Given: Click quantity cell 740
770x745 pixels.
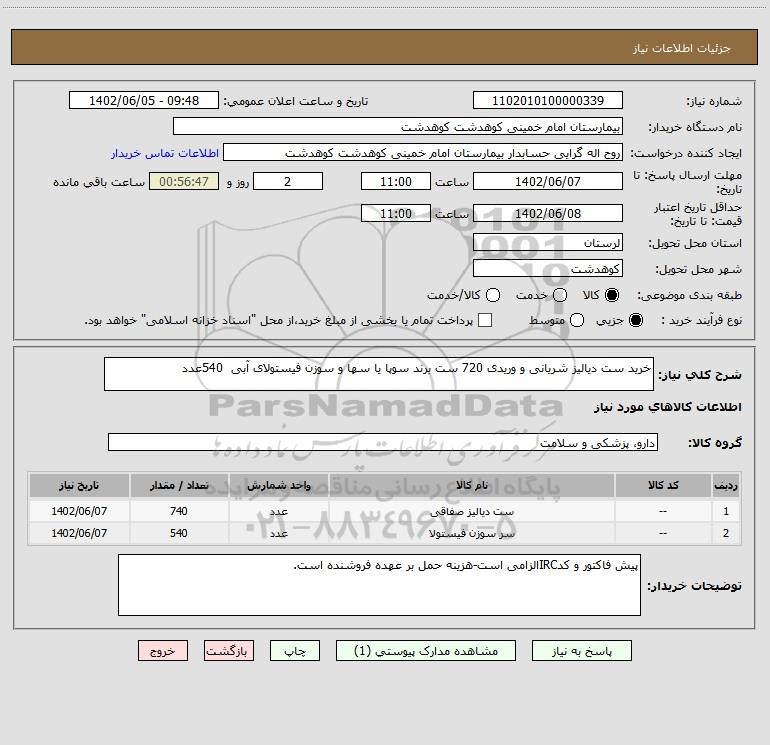Looking at the screenshot, I should pyautogui.click(x=179, y=511).
